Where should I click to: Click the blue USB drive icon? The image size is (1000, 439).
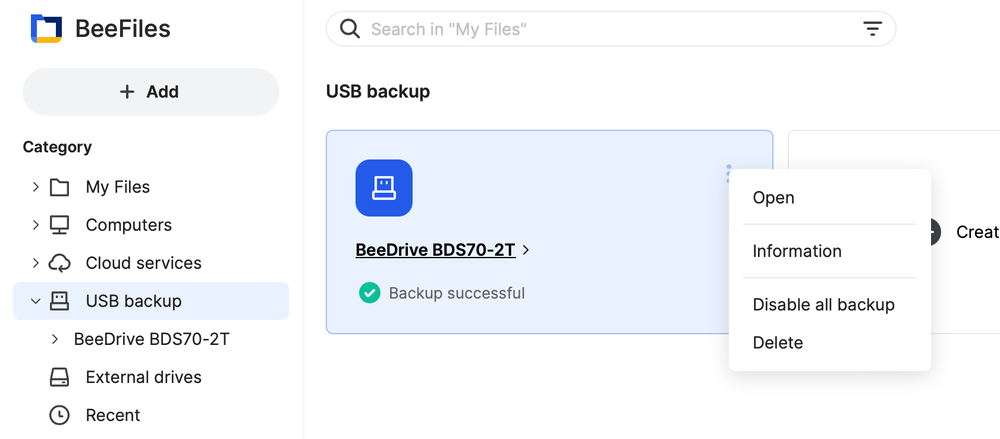click(384, 188)
